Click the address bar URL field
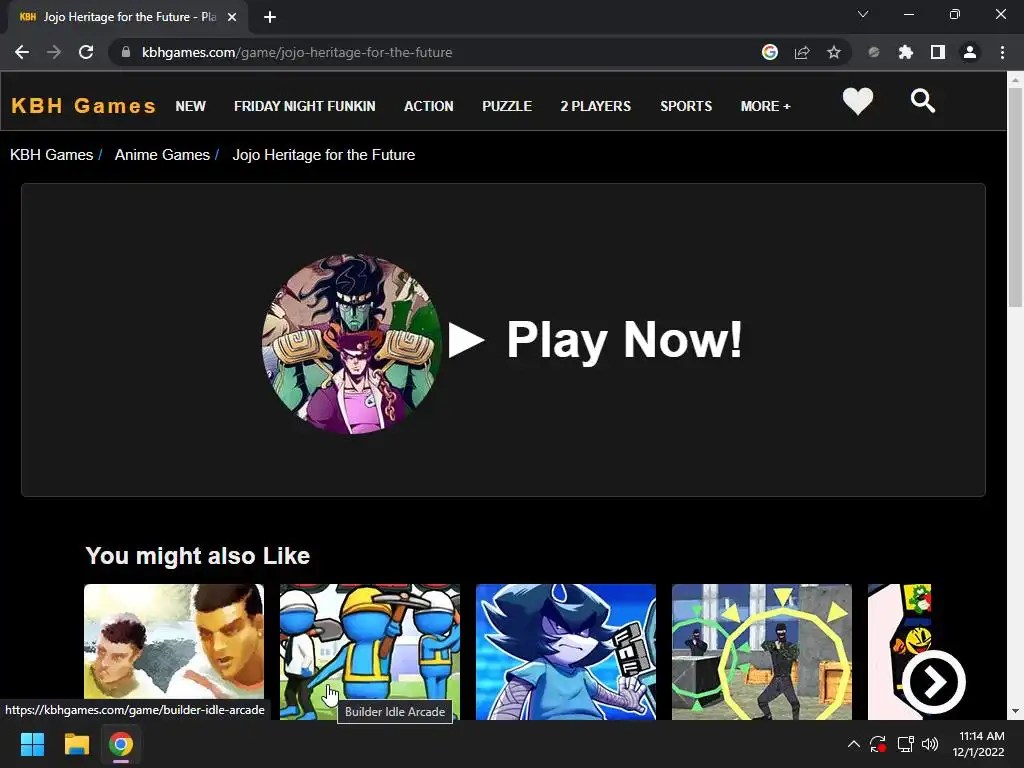The height and width of the screenshot is (768, 1024). pos(431,52)
